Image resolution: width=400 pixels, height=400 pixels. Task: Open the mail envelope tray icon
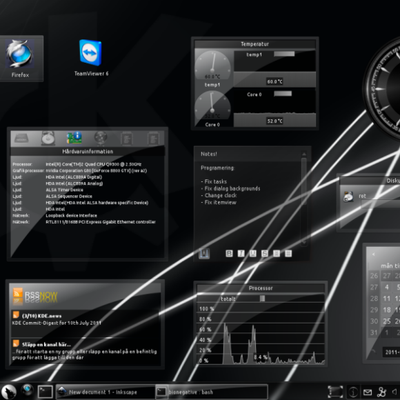click(367, 392)
